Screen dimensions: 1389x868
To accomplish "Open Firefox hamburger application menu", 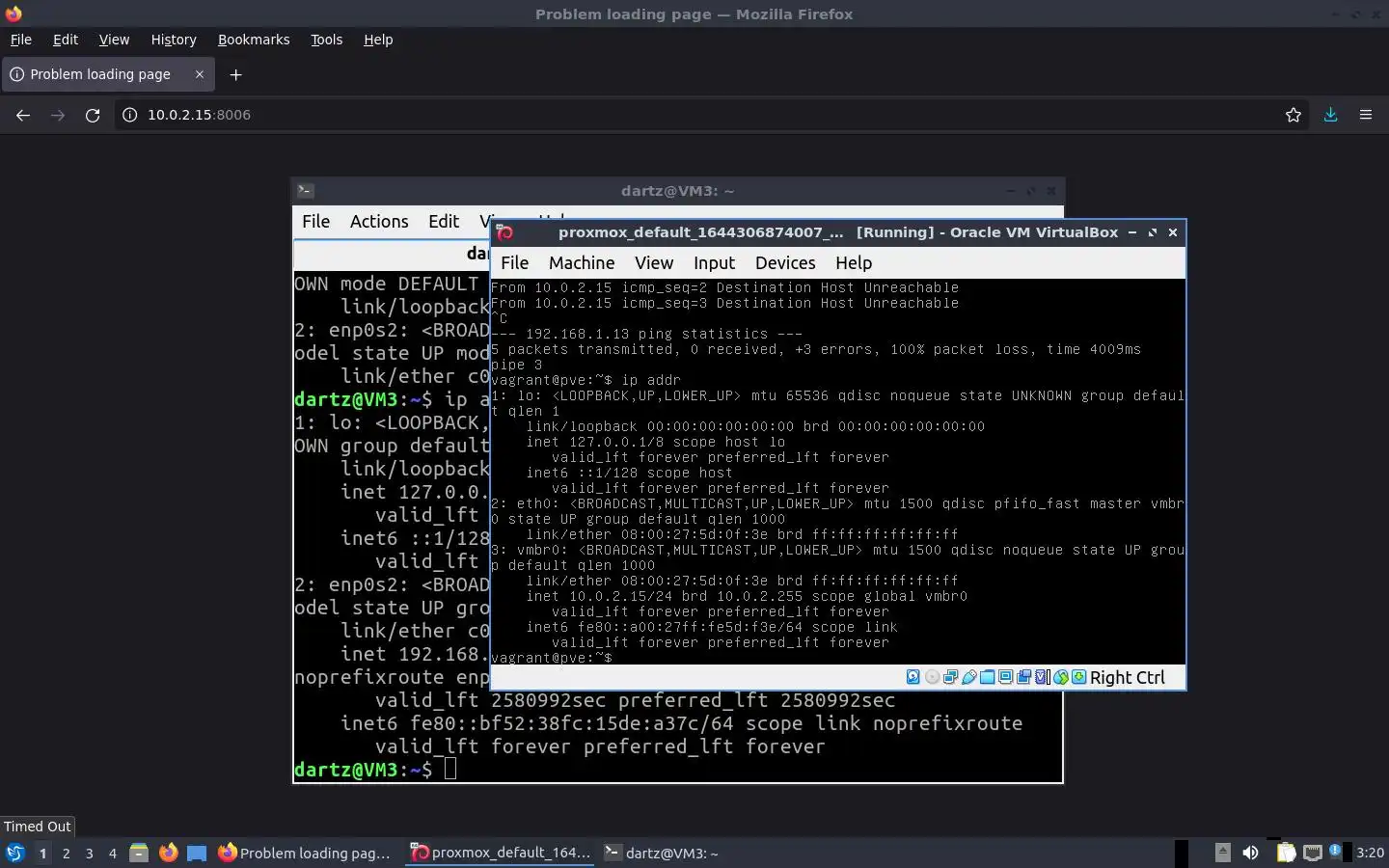I will pos(1366,115).
